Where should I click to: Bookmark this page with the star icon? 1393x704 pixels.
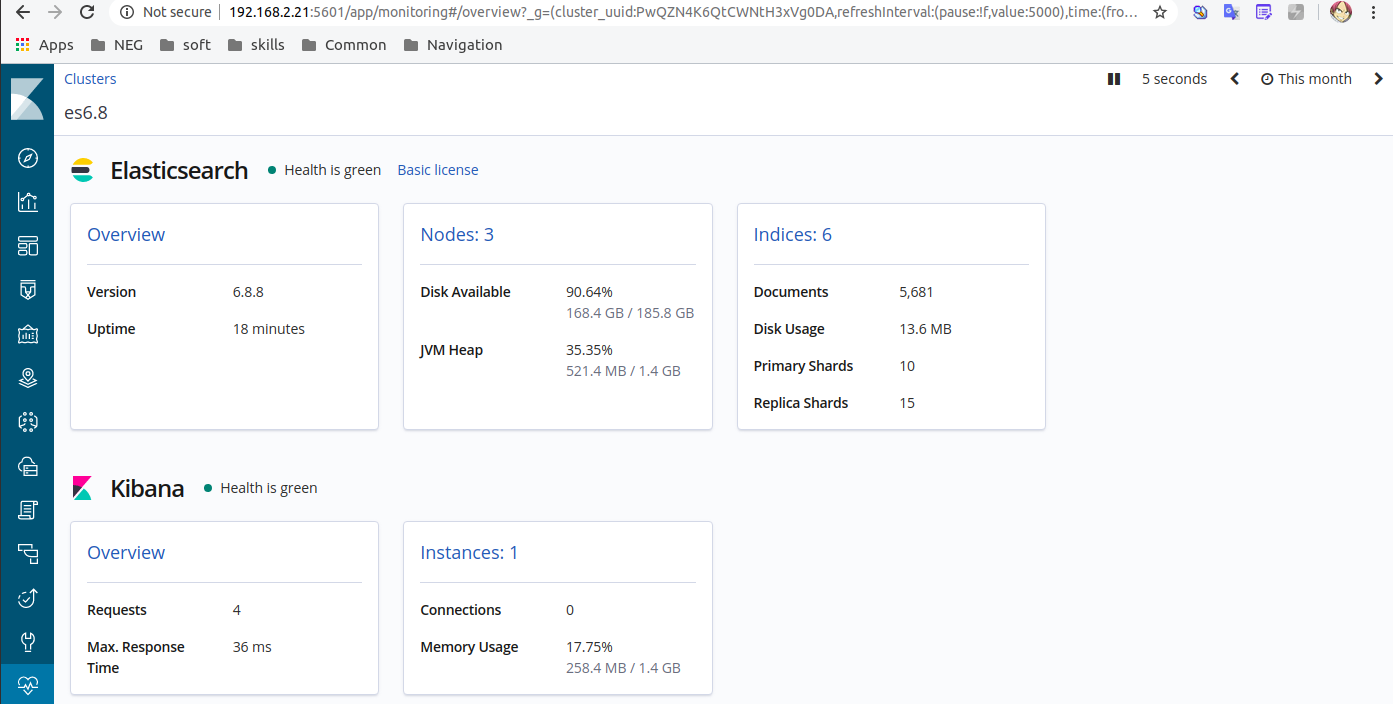tap(1160, 12)
